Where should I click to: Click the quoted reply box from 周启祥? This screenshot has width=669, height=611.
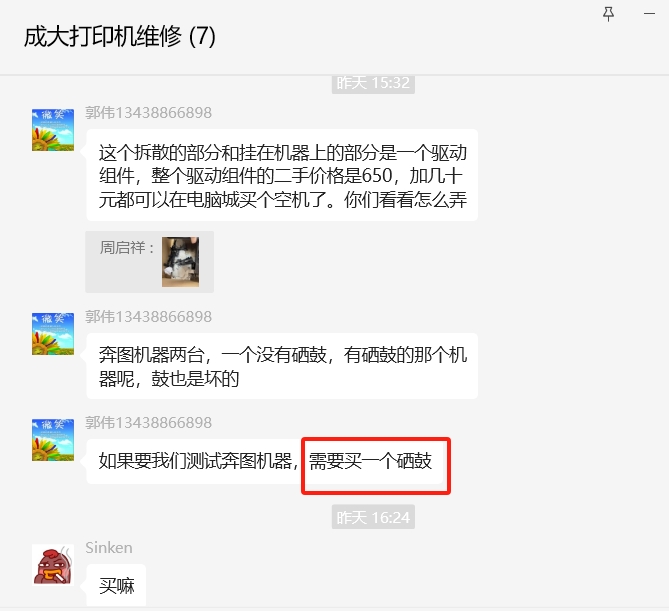[149, 262]
